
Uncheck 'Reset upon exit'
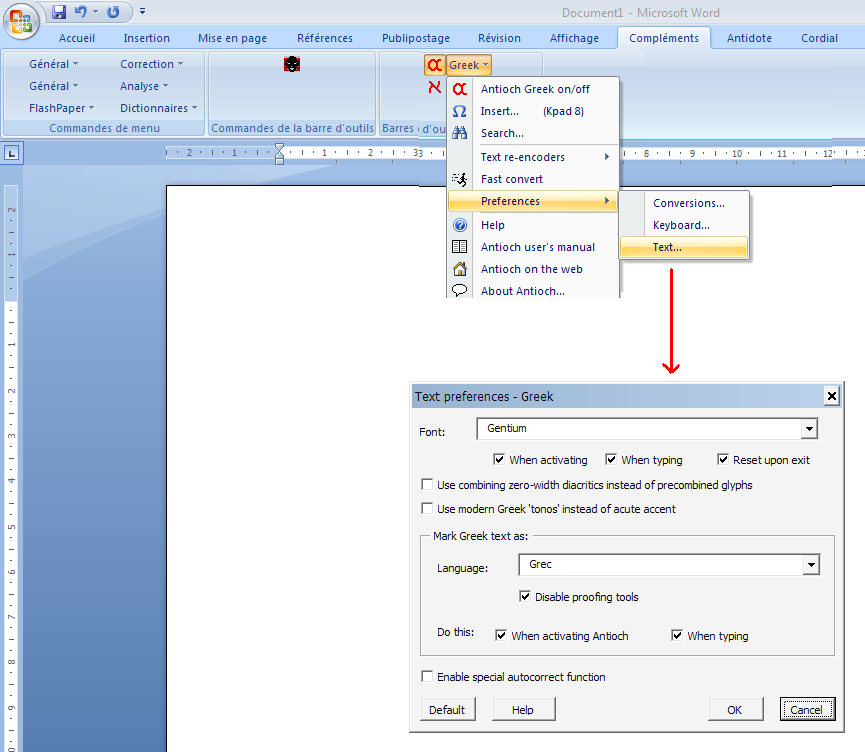(723, 459)
